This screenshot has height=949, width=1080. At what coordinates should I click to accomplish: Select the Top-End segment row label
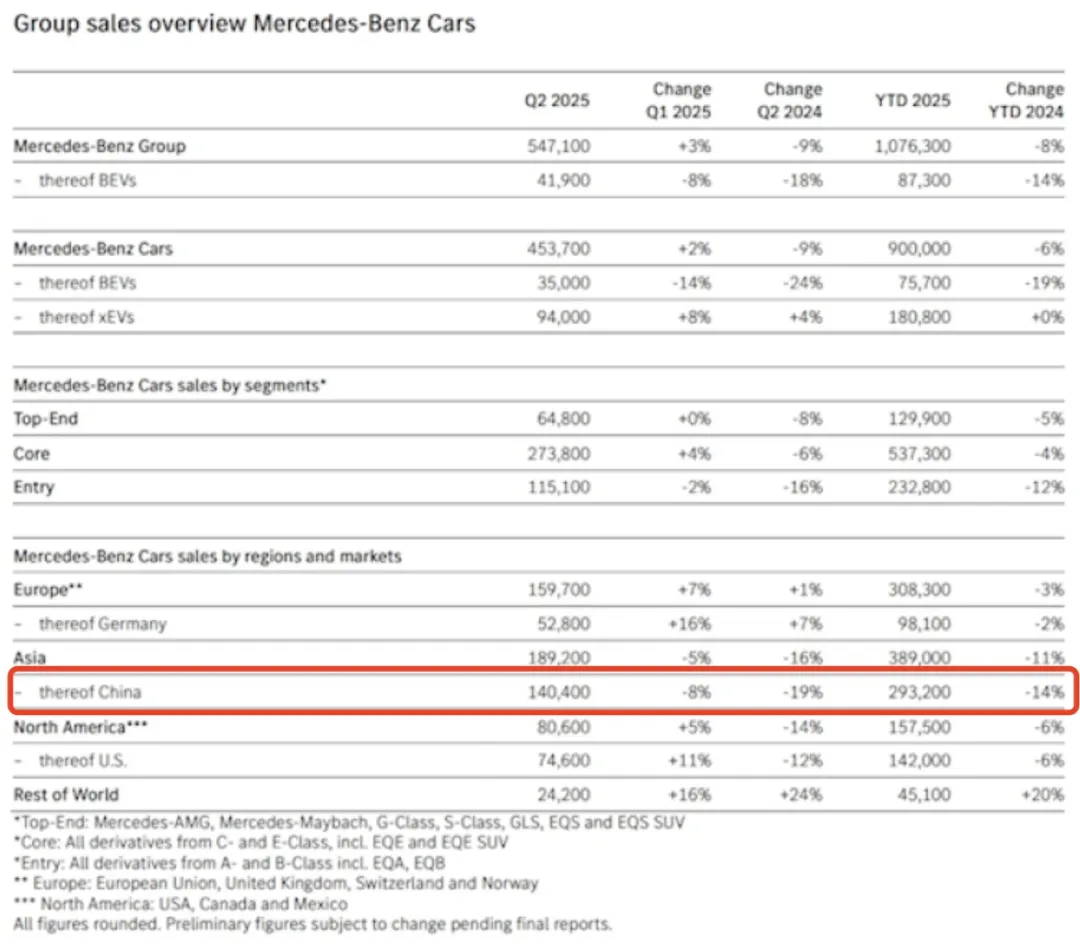coord(45,419)
